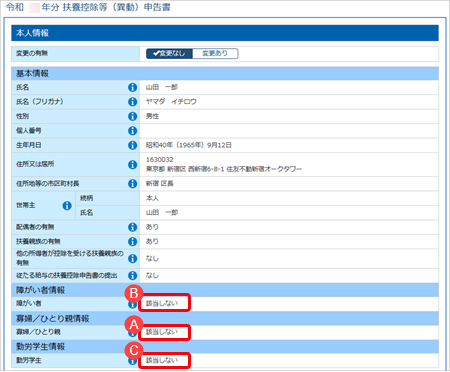Click info icon for 配偶者の有無
The image size is (450, 372).
[133, 227]
